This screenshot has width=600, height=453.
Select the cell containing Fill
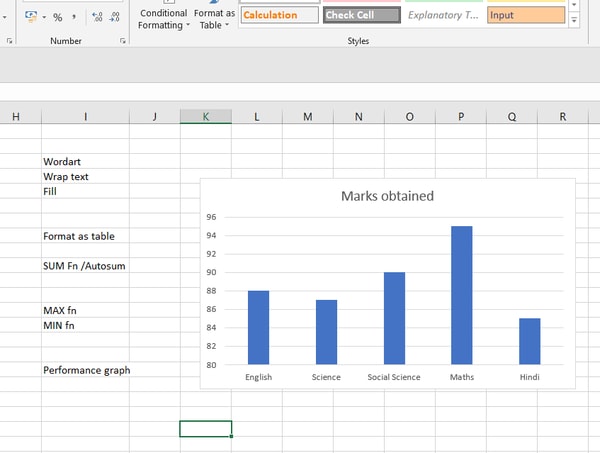pyautogui.click(x=85, y=191)
